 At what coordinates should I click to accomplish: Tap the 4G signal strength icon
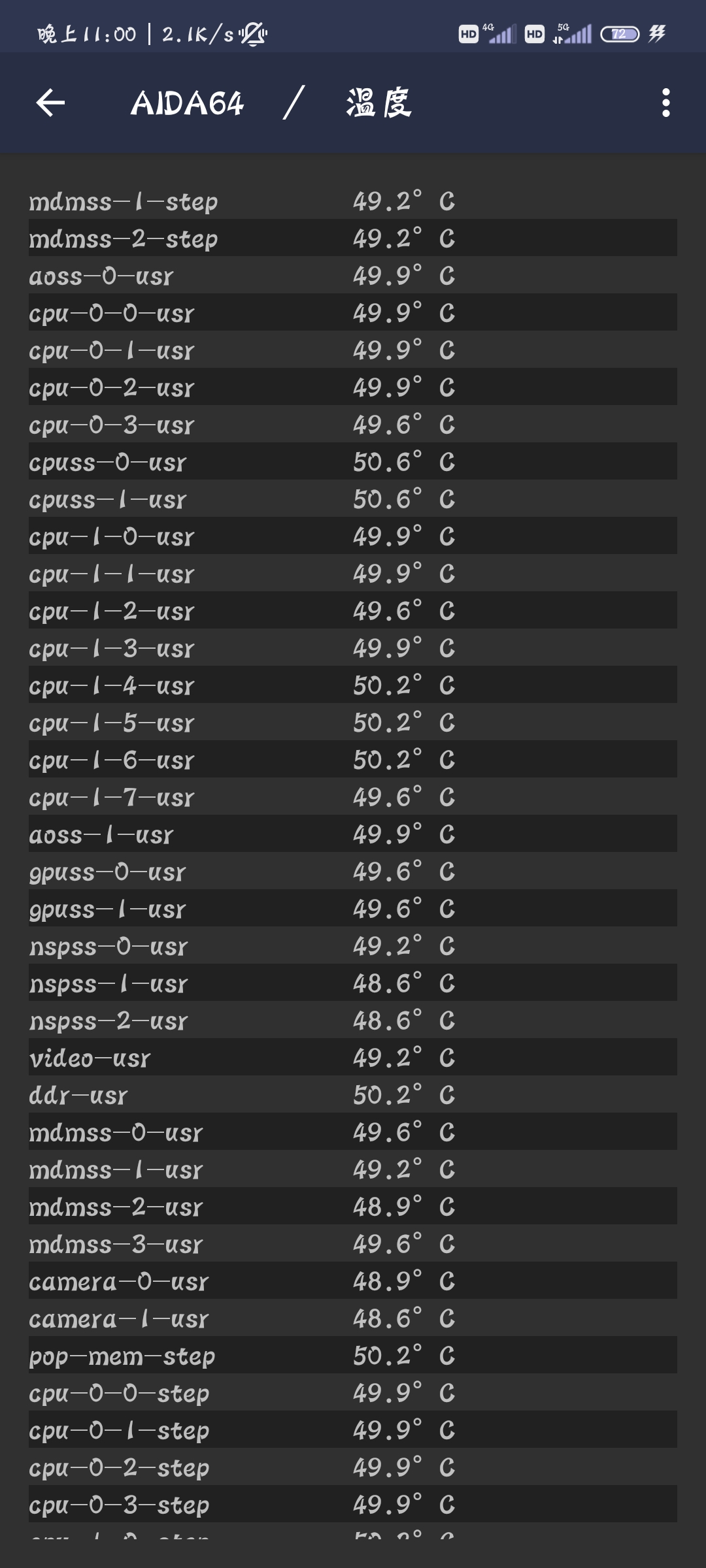click(x=500, y=33)
